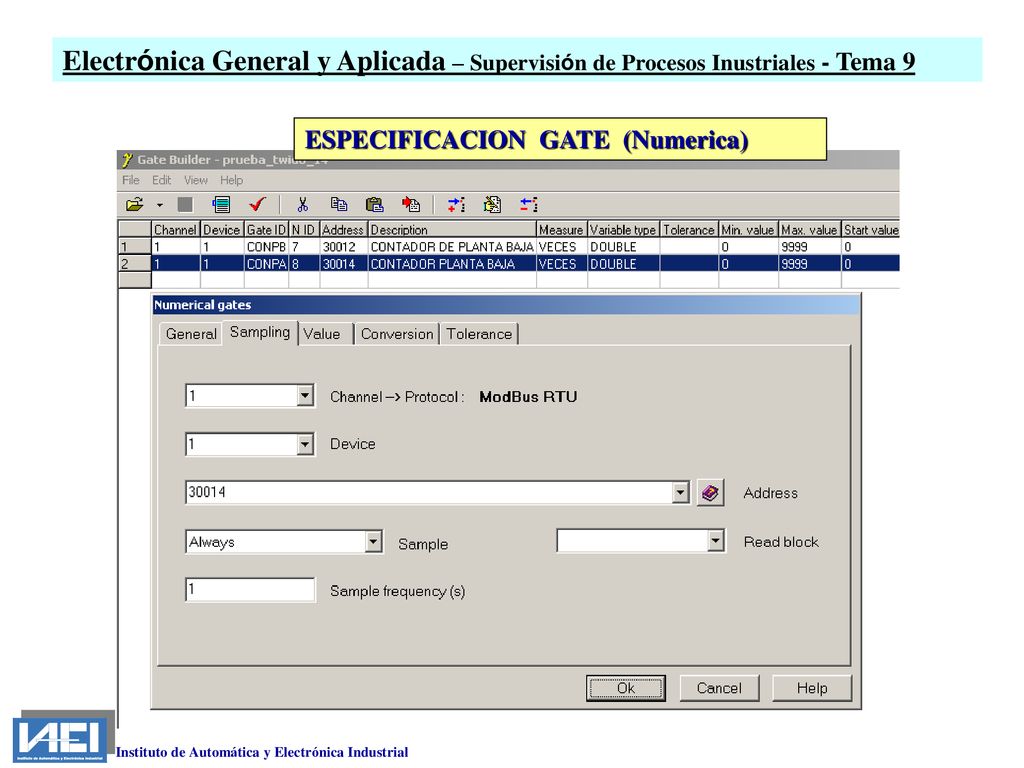Click the add row icon (blue arrow plus)
Image resolution: width=1024 pixels, height=768 pixels.
(x=456, y=204)
